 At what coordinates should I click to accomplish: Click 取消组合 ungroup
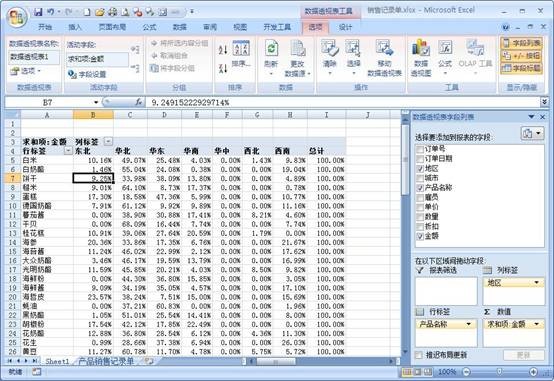point(169,55)
